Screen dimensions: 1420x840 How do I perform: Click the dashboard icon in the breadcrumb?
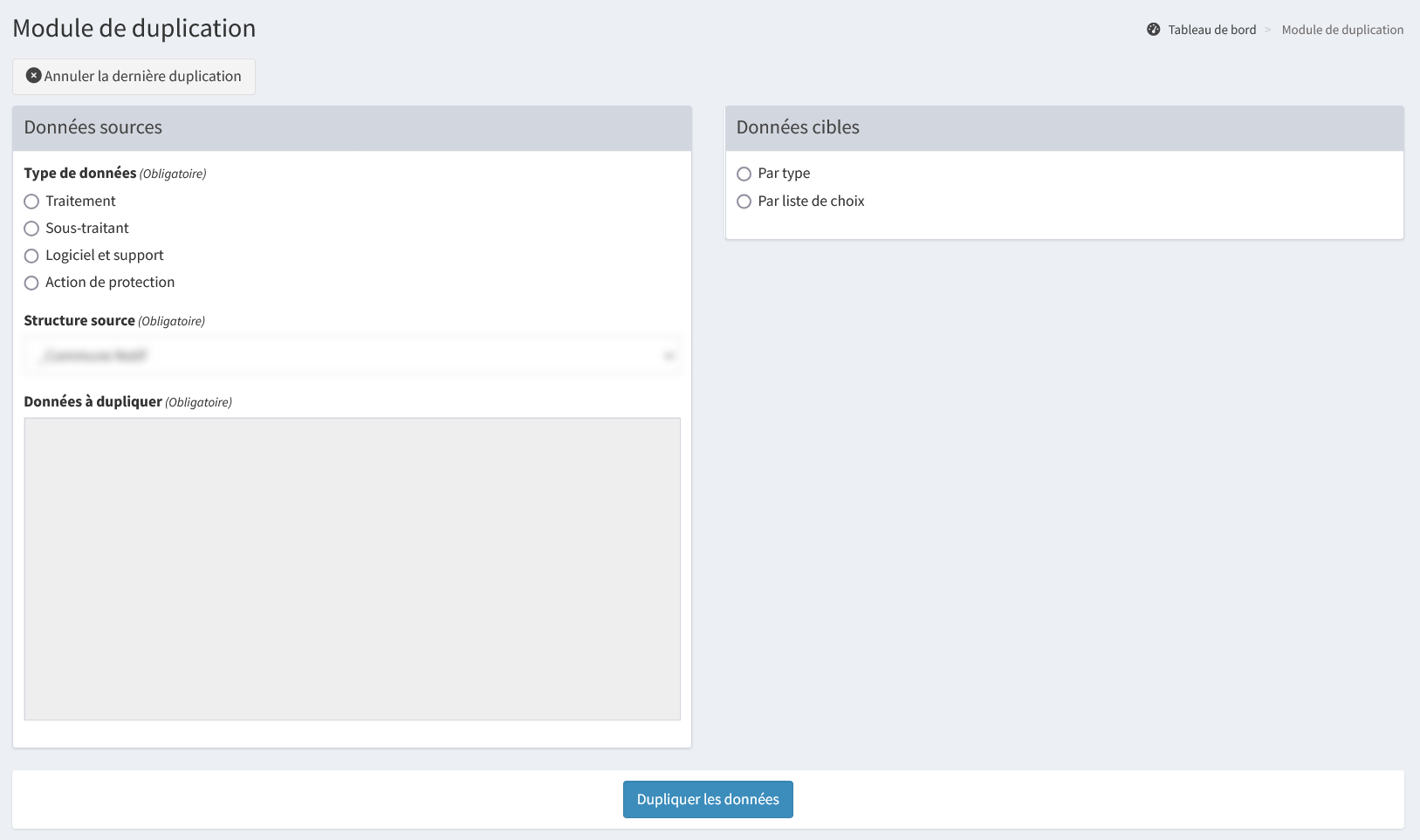[x=1153, y=30]
